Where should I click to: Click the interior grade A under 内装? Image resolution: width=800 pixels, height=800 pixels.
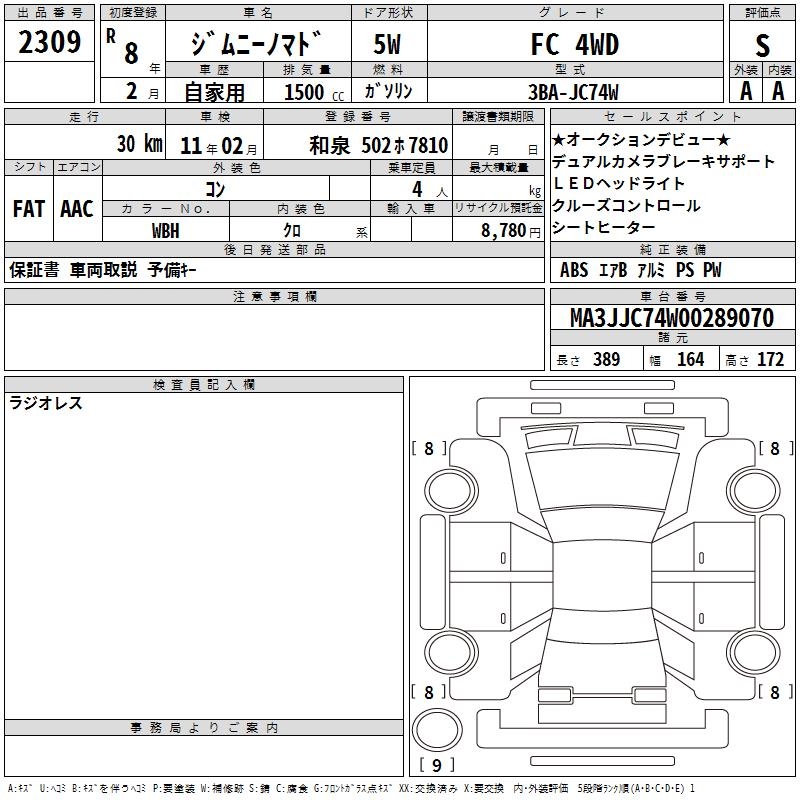(x=778, y=90)
